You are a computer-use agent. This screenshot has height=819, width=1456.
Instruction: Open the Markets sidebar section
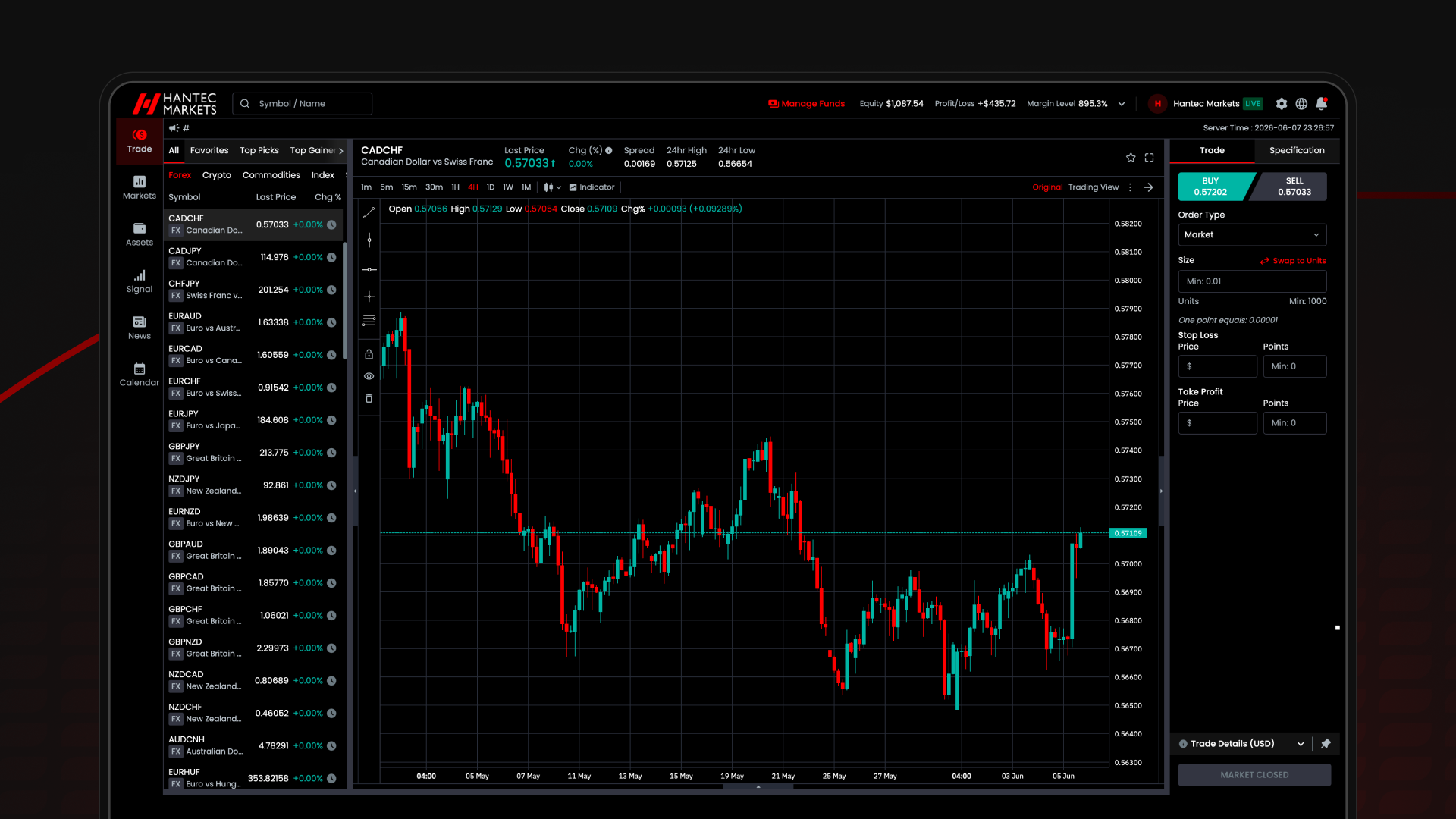click(x=140, y=187)
